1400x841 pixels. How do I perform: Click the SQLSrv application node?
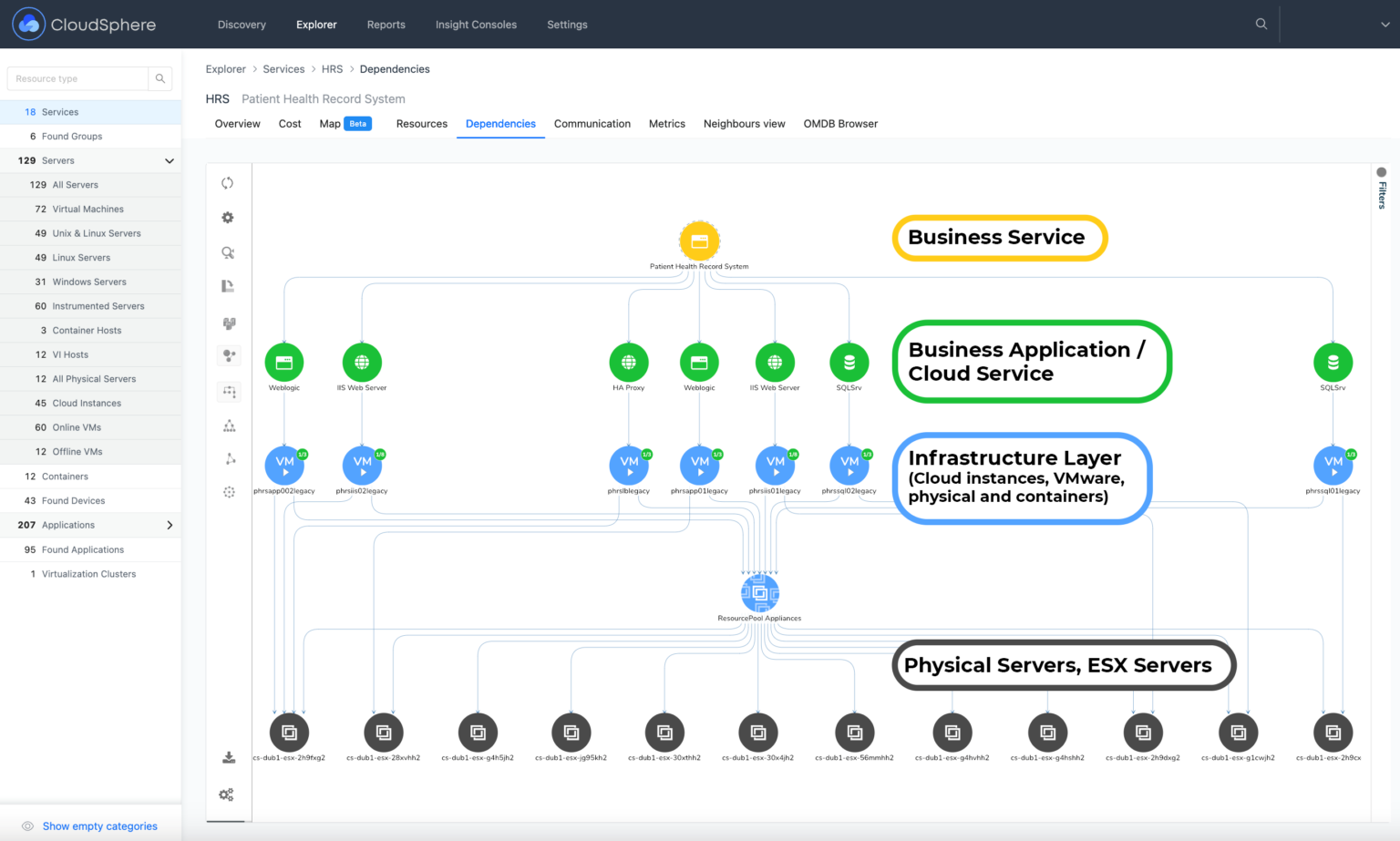point(849,364)
